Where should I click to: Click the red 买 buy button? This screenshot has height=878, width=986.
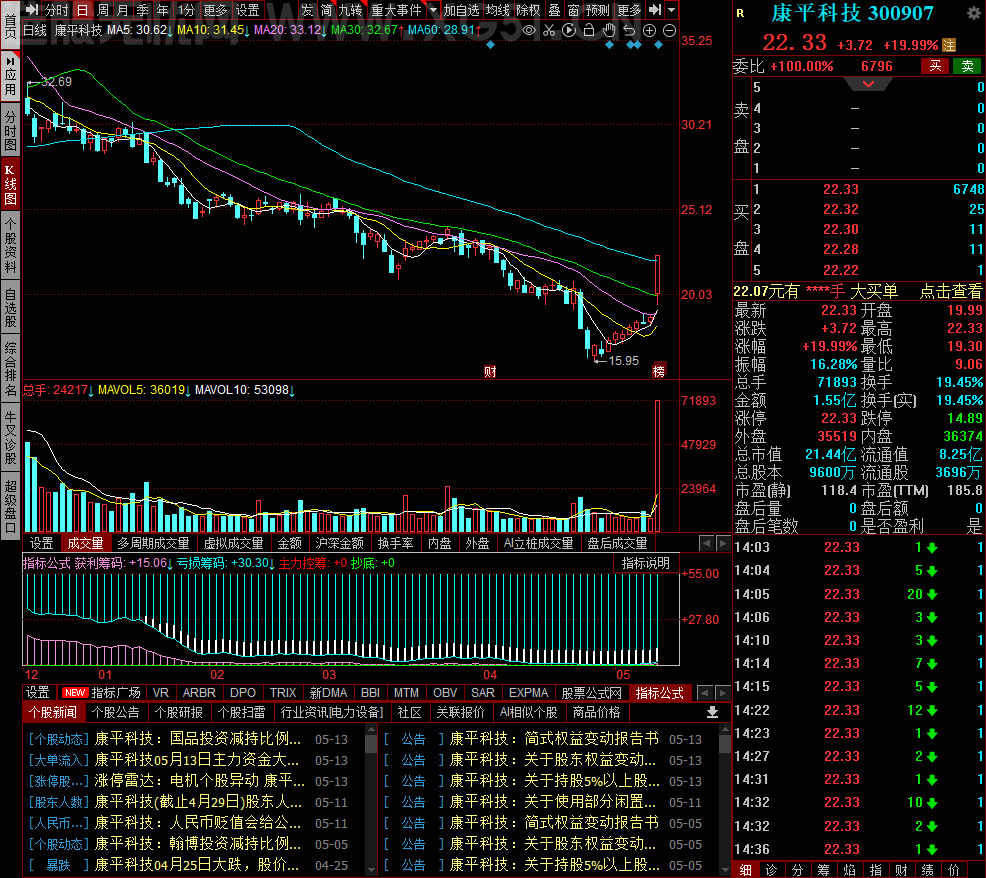(935, 66)
